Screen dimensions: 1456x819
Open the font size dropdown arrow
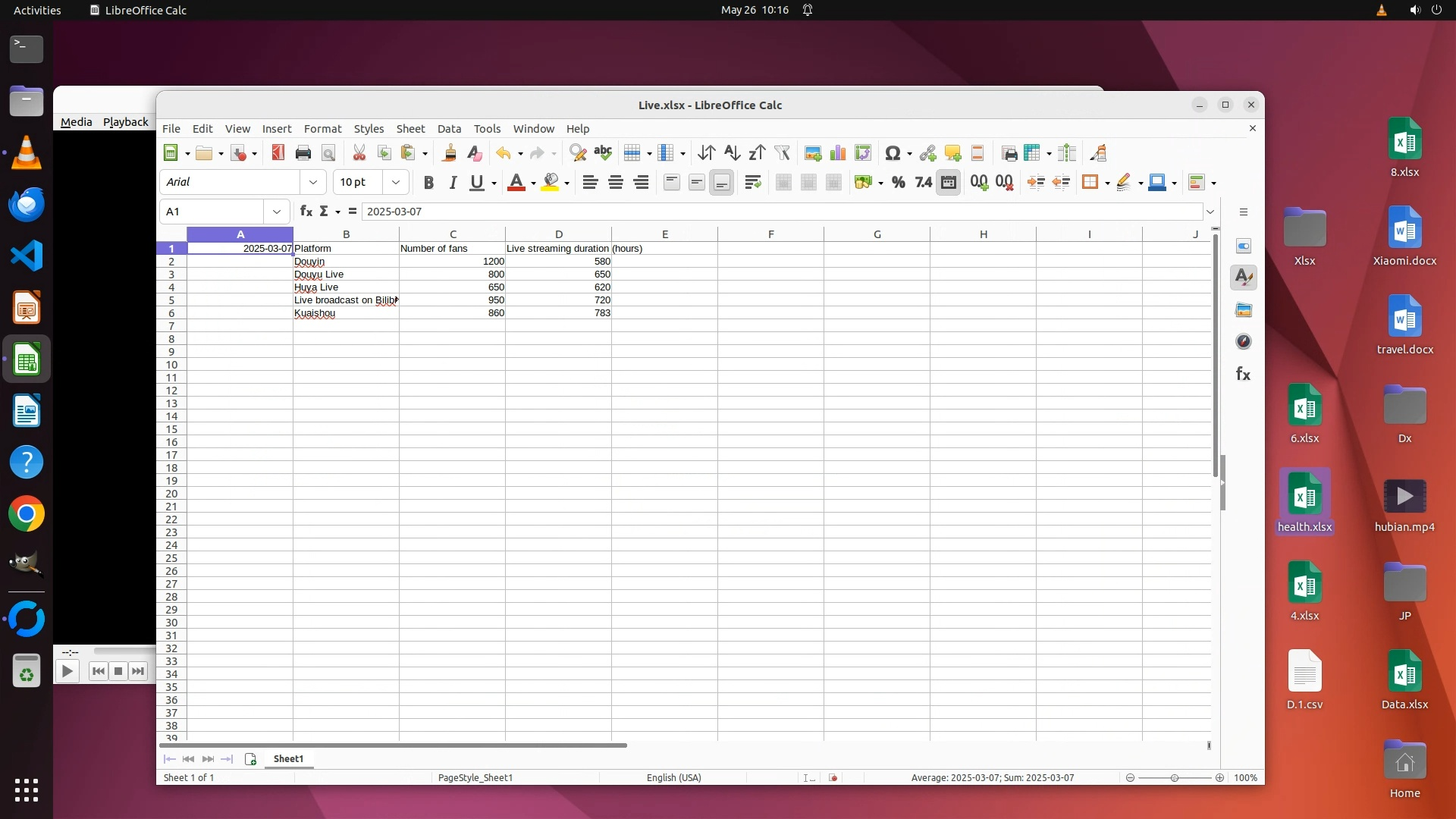(x=395, y=182)
